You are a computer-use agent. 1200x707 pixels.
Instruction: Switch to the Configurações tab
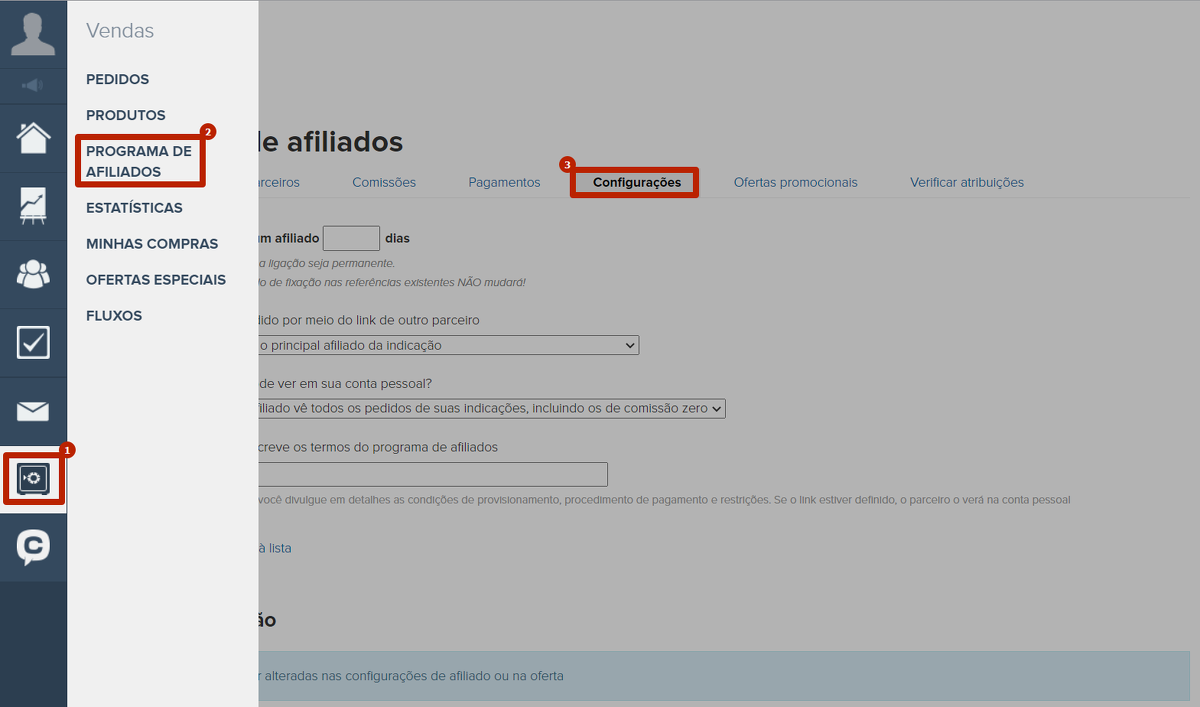[636, 183]
